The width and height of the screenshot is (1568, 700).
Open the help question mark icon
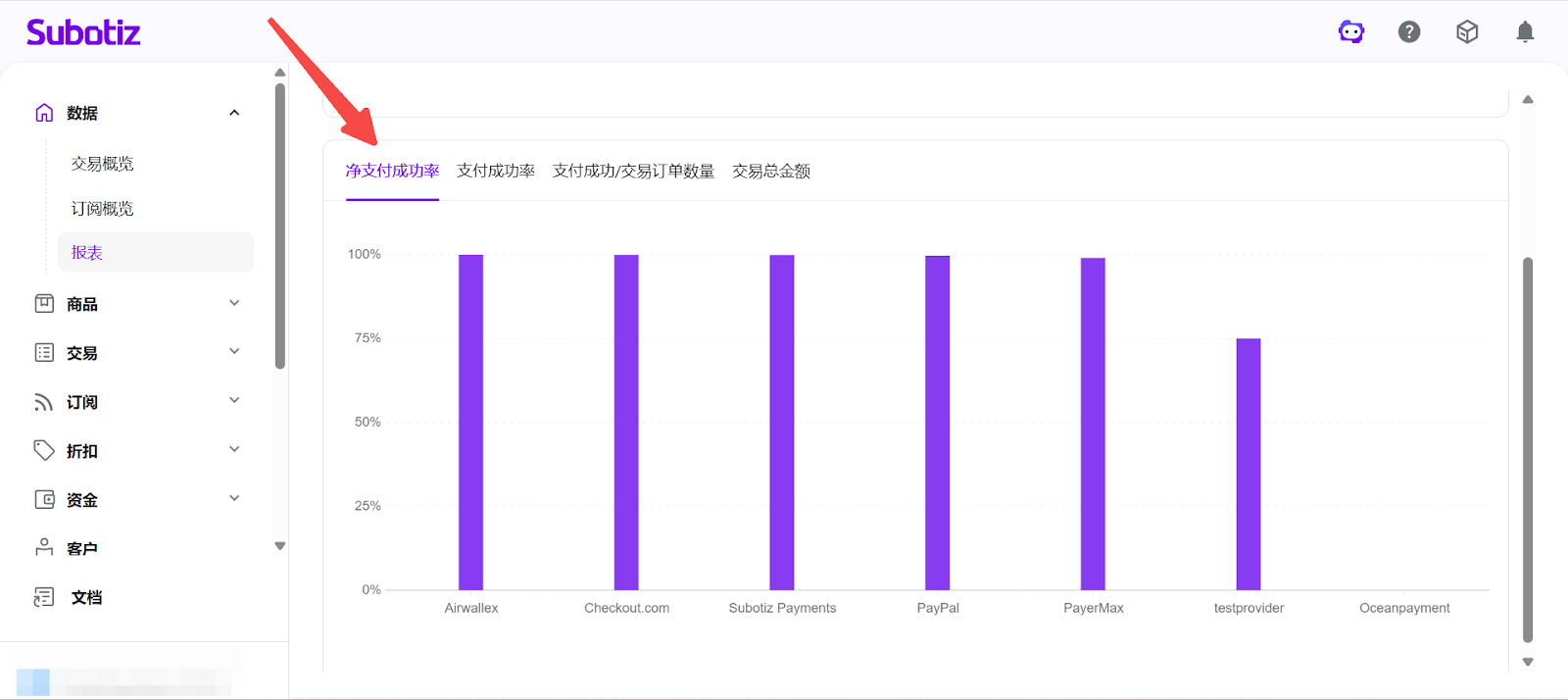coord(1409,32)
